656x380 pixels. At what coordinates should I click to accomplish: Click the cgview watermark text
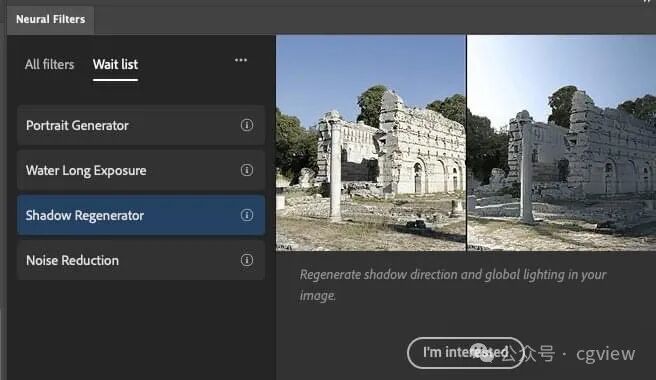click(605, 354)
